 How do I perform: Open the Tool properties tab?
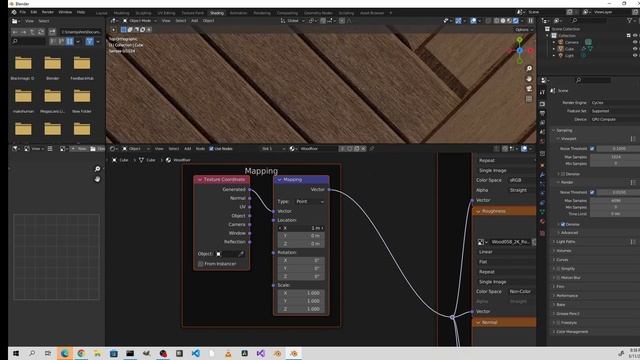pyautogui.click(x=542, y=92)
